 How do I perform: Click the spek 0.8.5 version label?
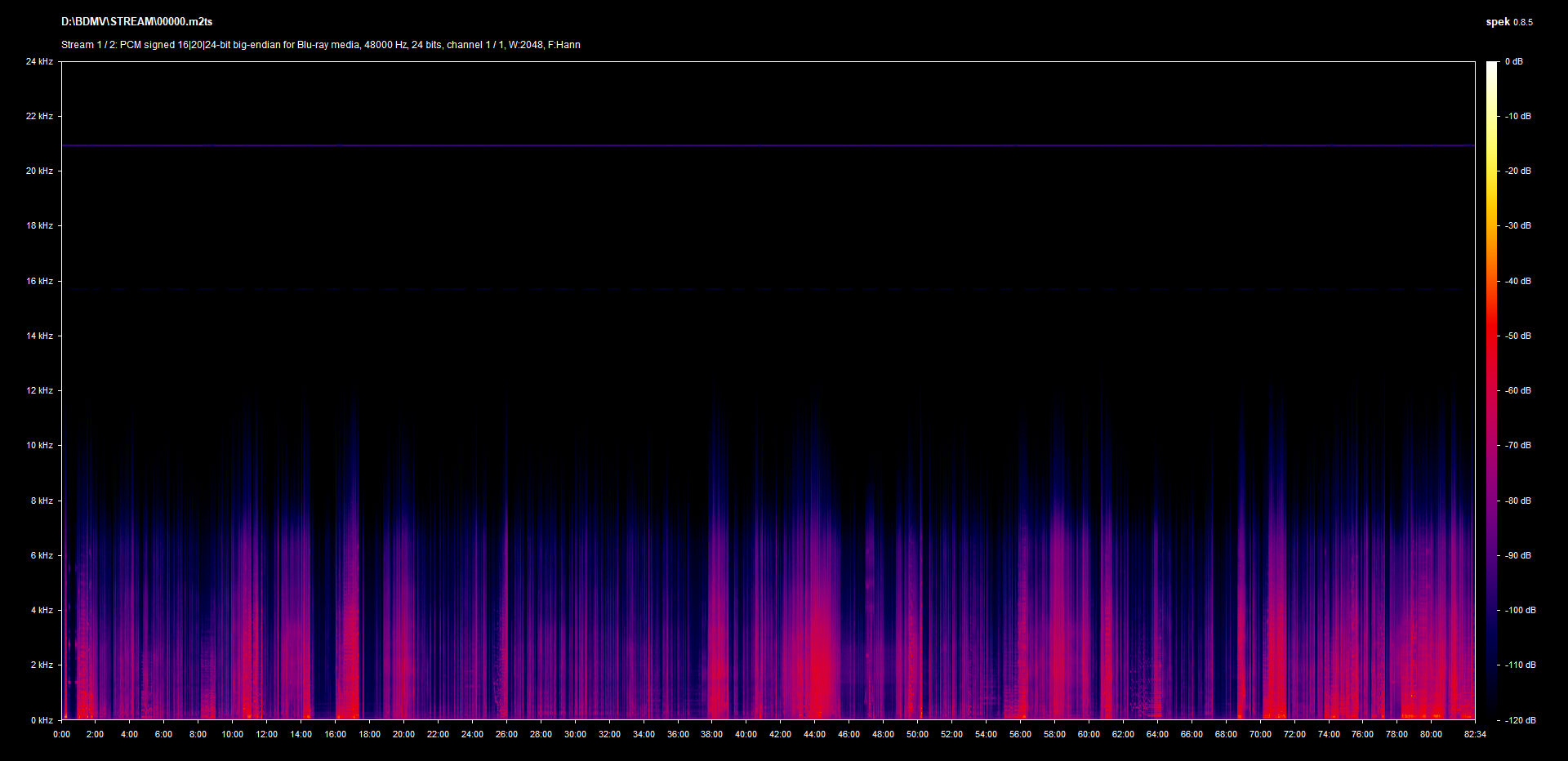point(1508,22)
